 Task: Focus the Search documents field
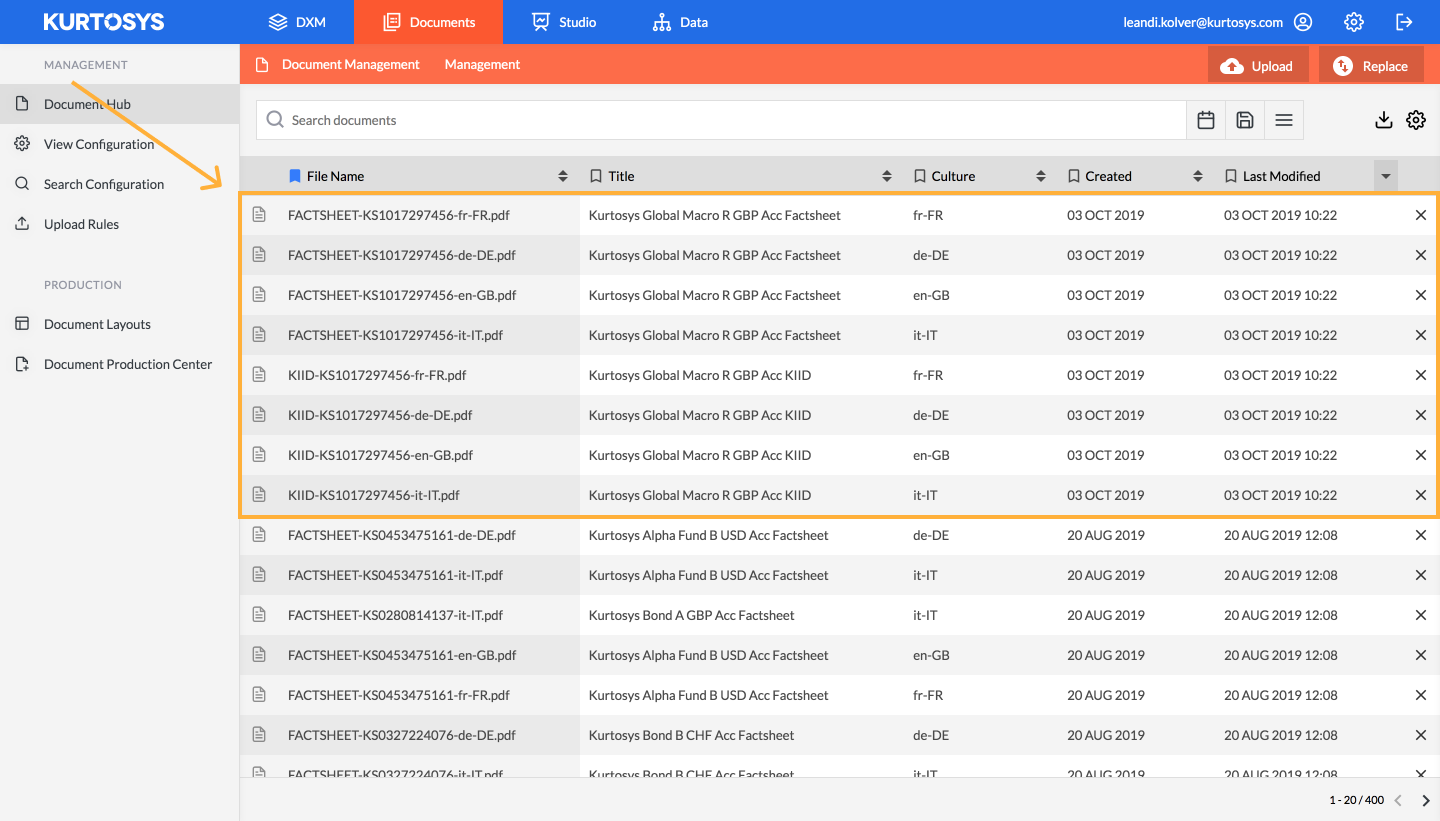pyautogui.click(x=721, y=120)
